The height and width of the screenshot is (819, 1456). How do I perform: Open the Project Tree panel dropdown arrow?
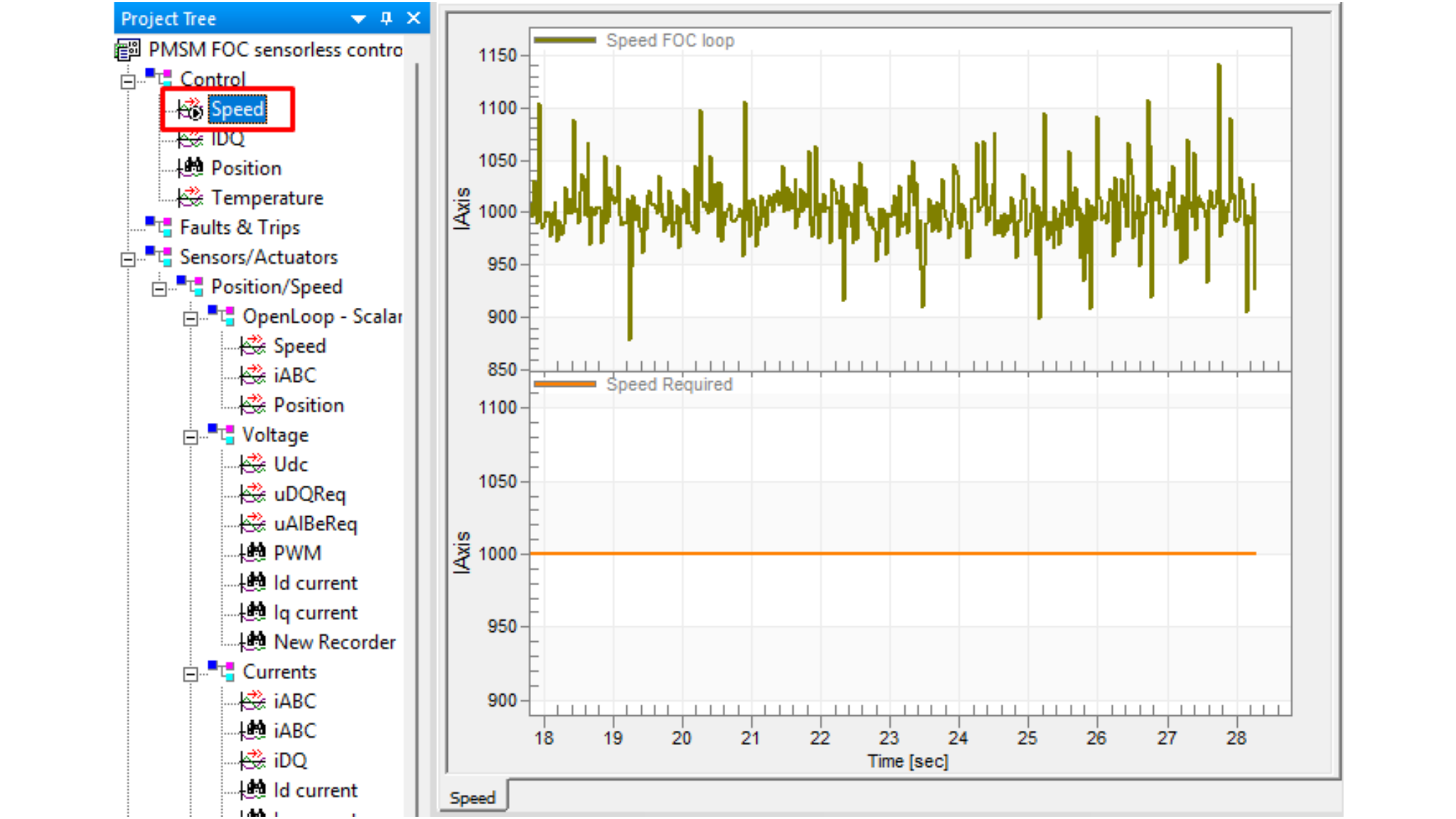click(x=358, y=18)
